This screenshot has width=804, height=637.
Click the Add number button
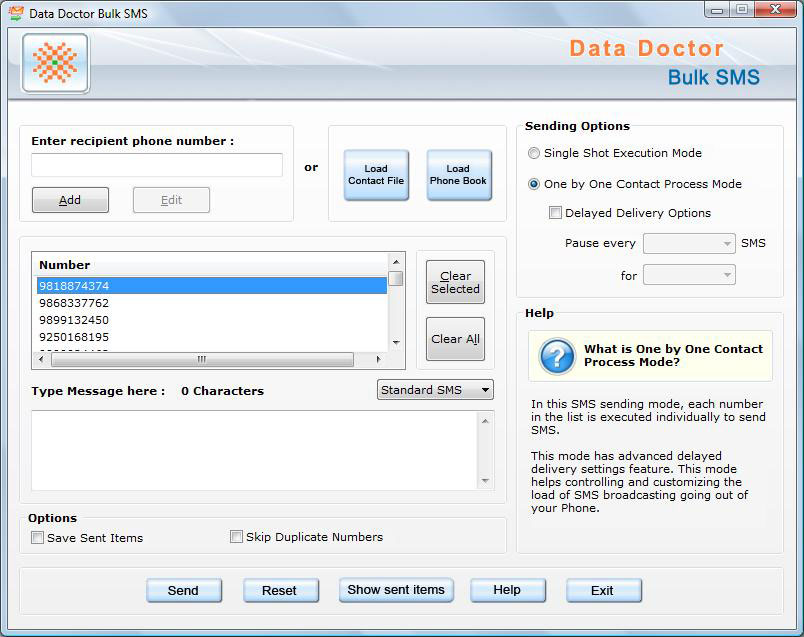click(x=70, y=200)
